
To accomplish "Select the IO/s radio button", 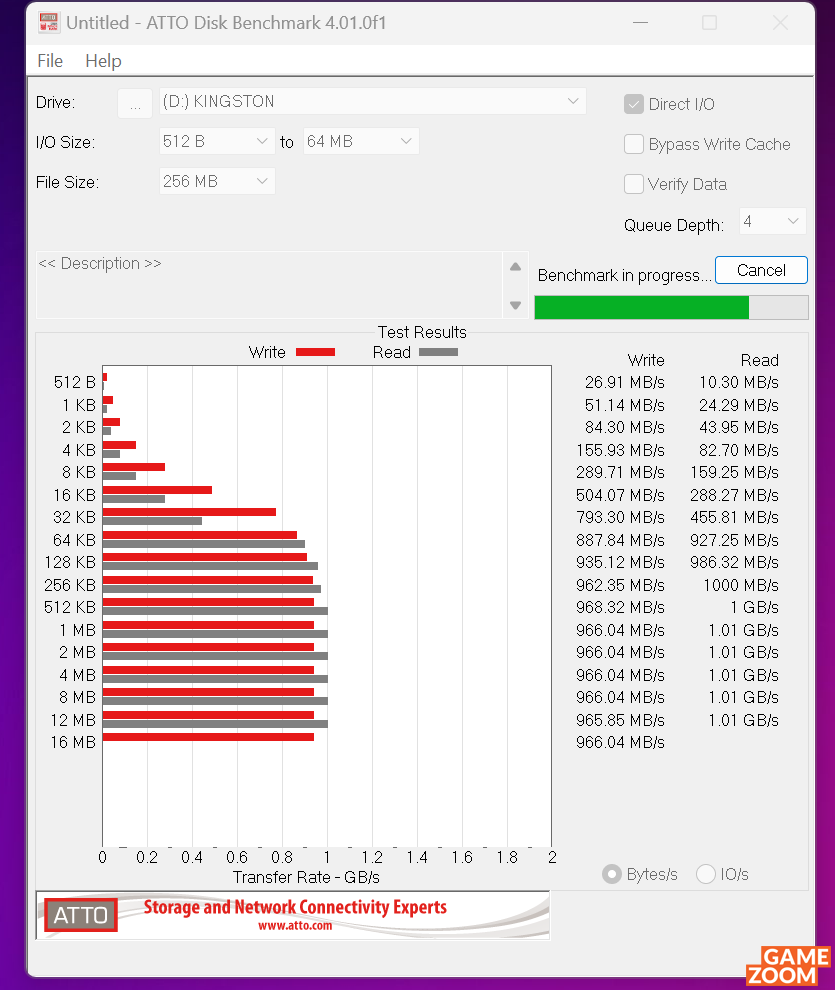I will point(706,874).
